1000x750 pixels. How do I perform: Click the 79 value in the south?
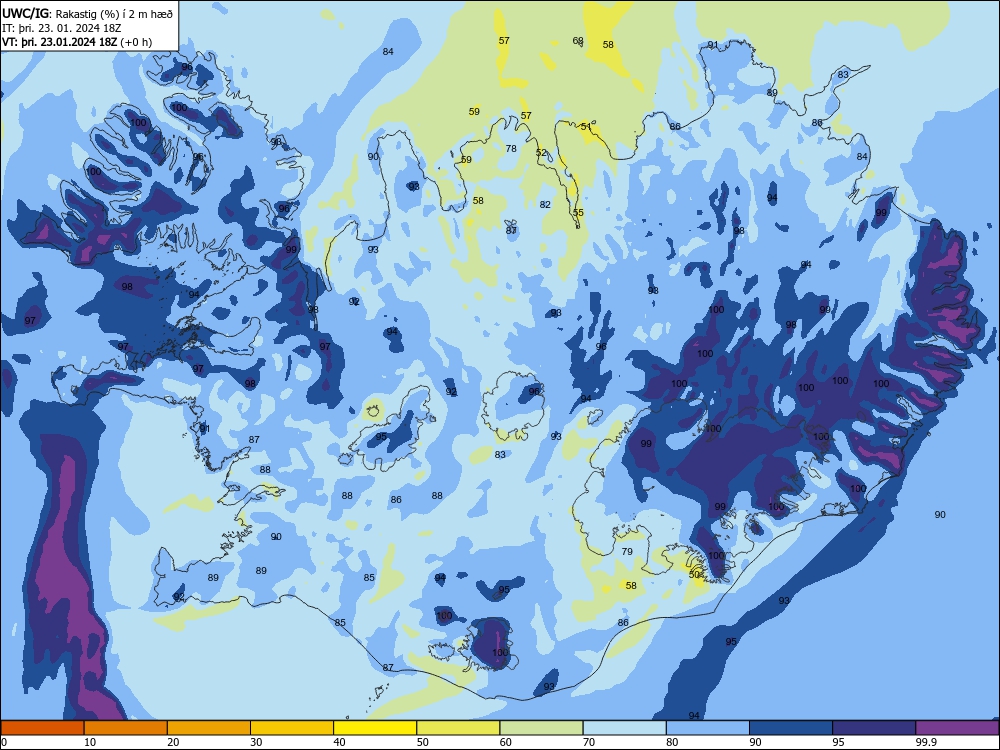(x=627, y=552)
